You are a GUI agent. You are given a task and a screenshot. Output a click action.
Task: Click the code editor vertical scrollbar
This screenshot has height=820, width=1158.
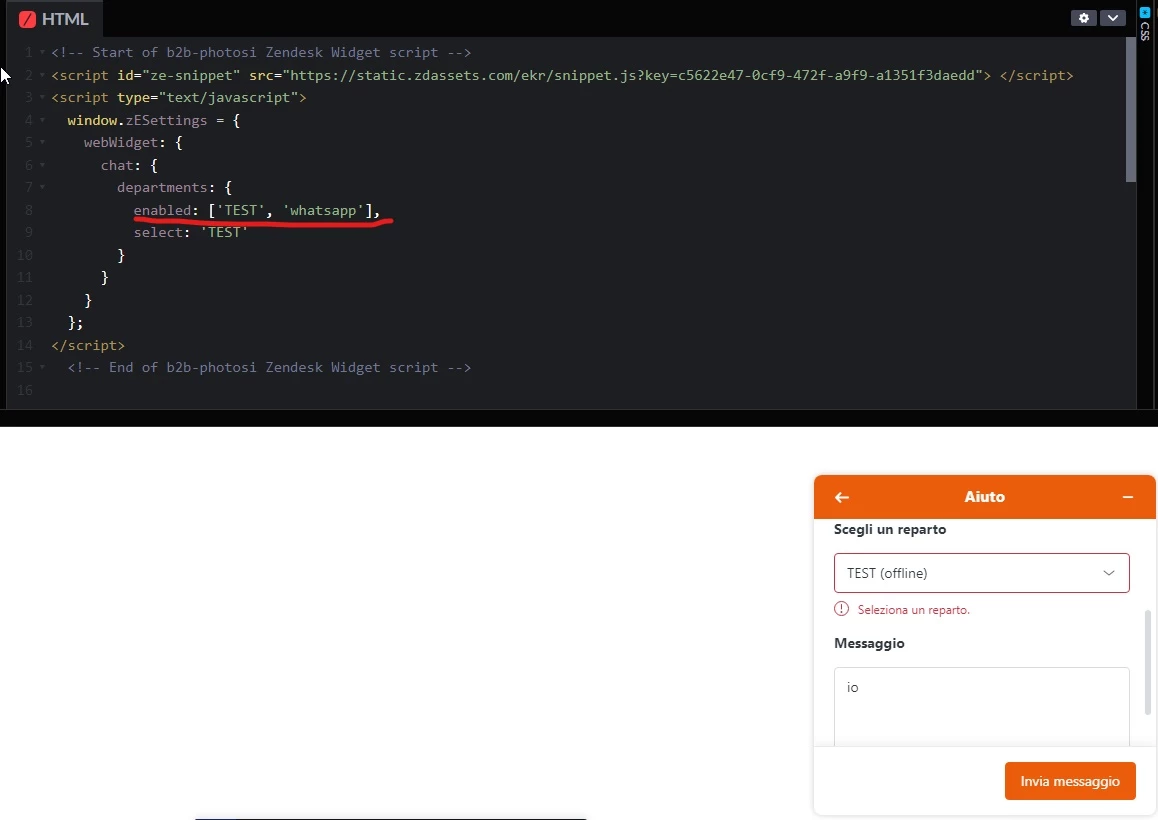[x=1130, y=109]
